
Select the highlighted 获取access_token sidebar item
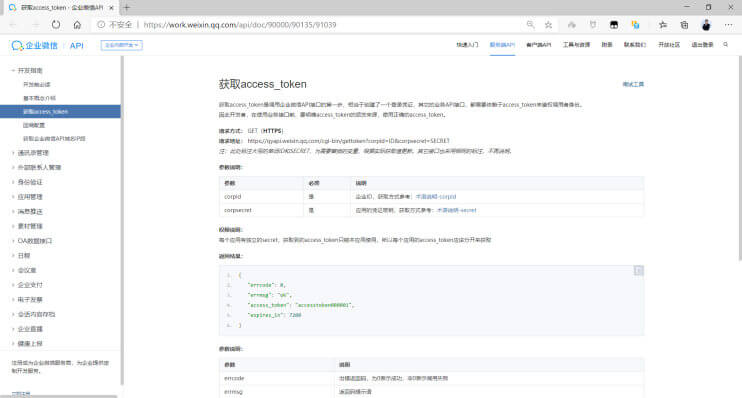[60, 112]
